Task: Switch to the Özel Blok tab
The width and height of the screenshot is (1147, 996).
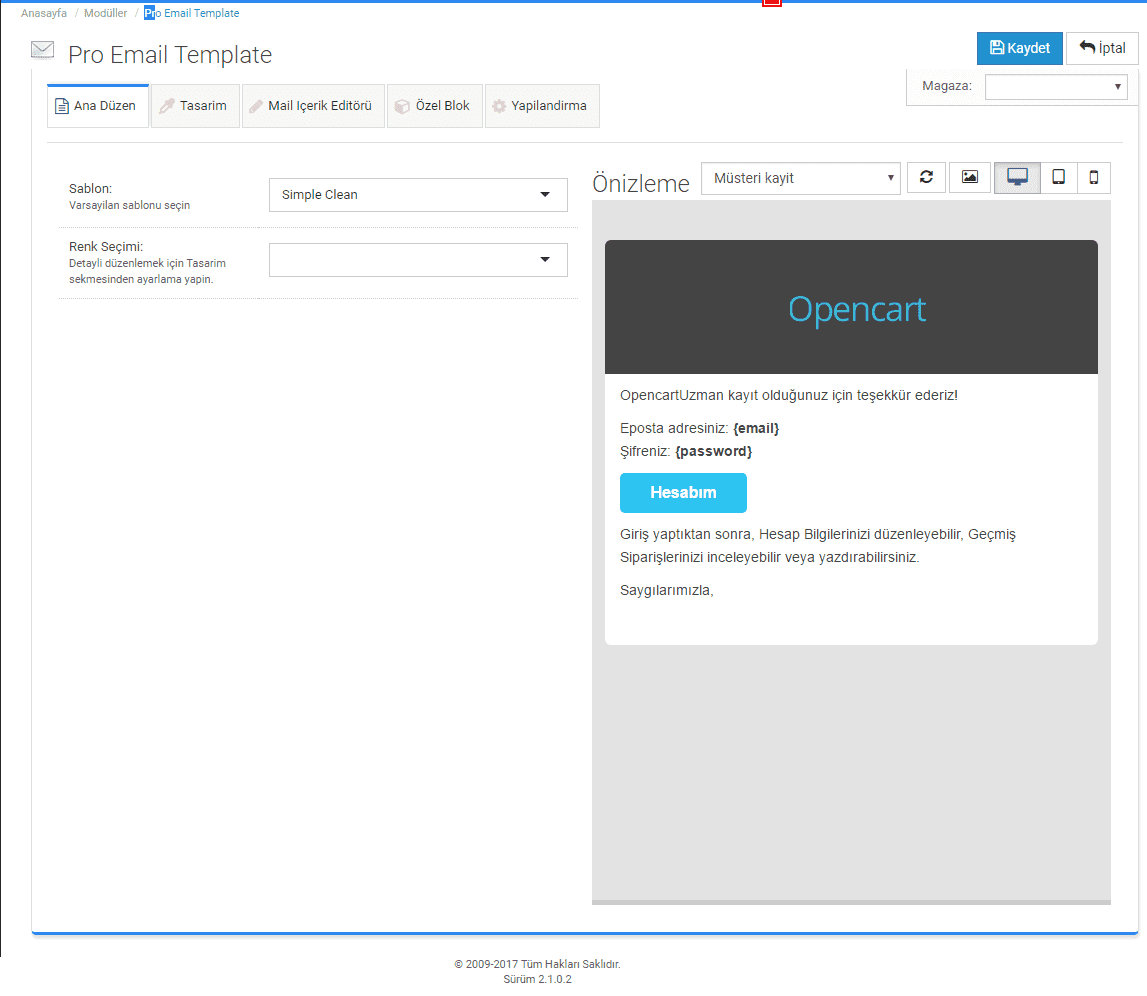Action: click(435, 106)
